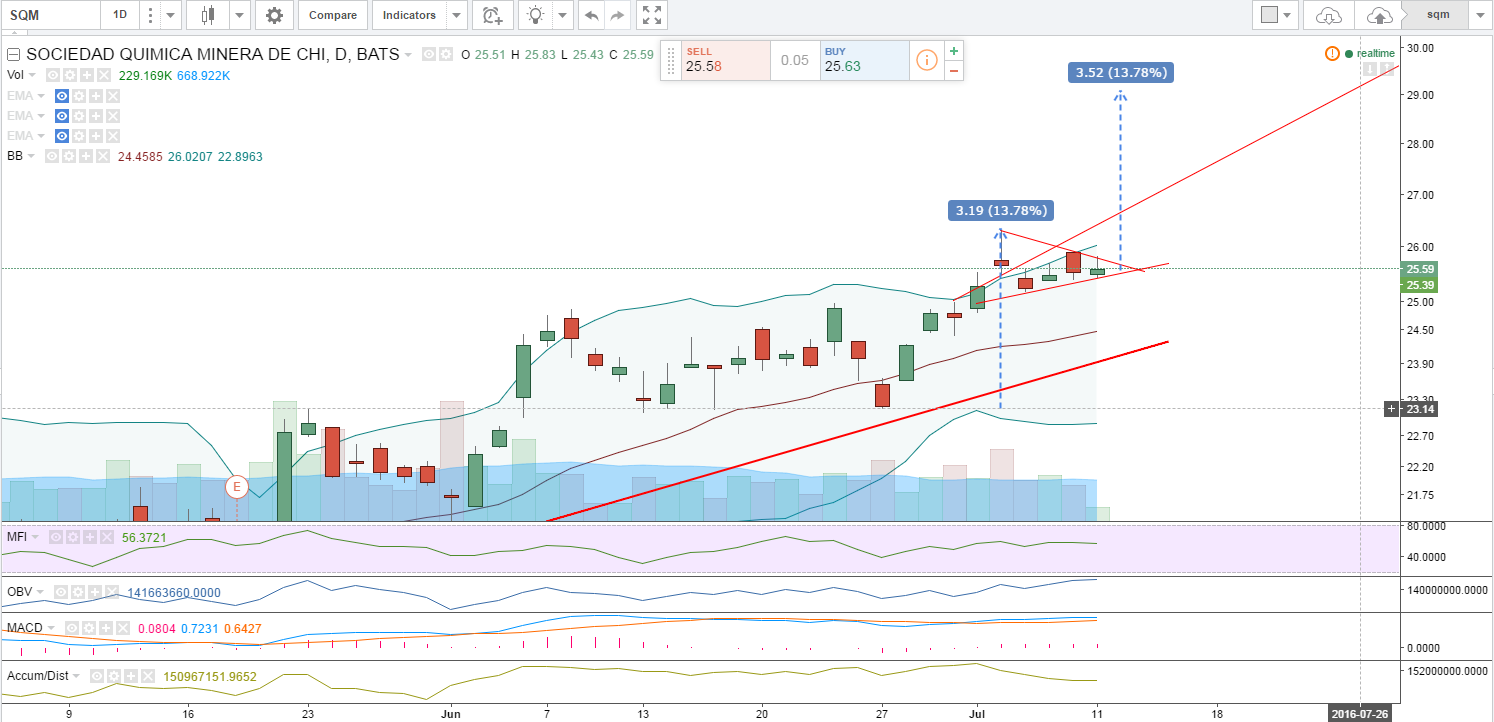Click the OBV value 141663660.0000
1494x722 pixels.
tap(173, 593)
